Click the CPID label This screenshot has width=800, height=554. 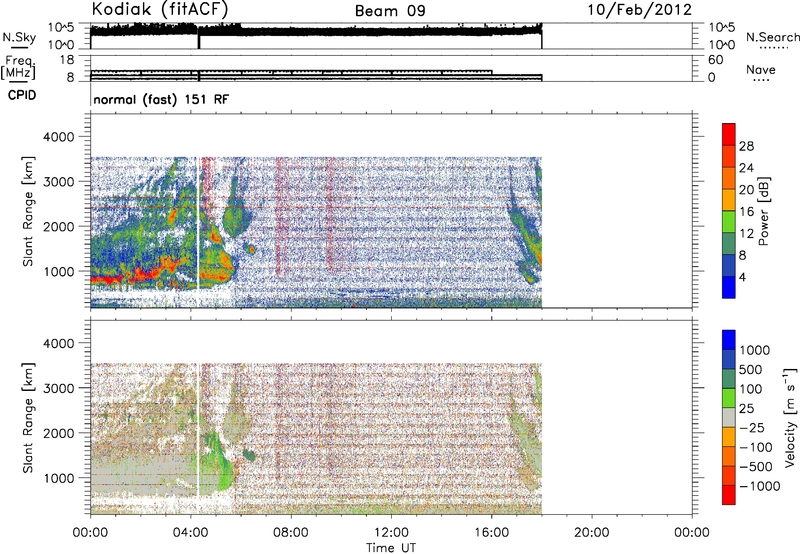click(x=22, y=95)
